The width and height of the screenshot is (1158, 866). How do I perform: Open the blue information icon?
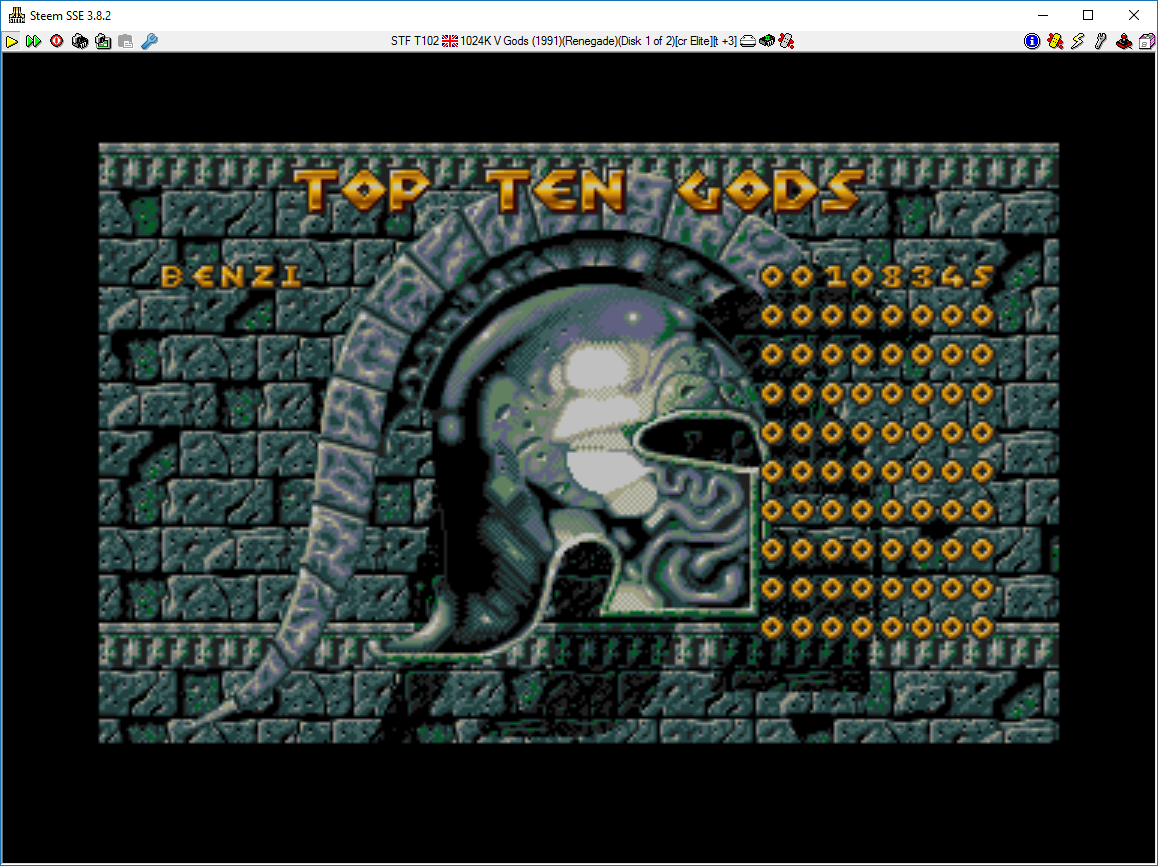point(1032,41)
